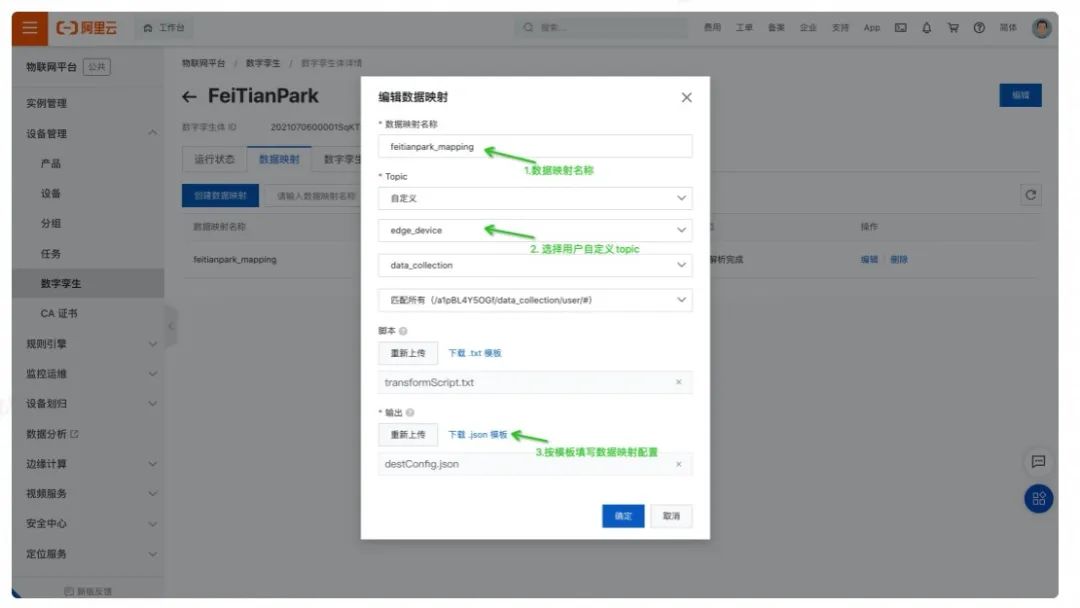The image size is (1080, 608).
Task: Open 数字孪生 breadcrumb link
Action: click(x=263, y=63)
